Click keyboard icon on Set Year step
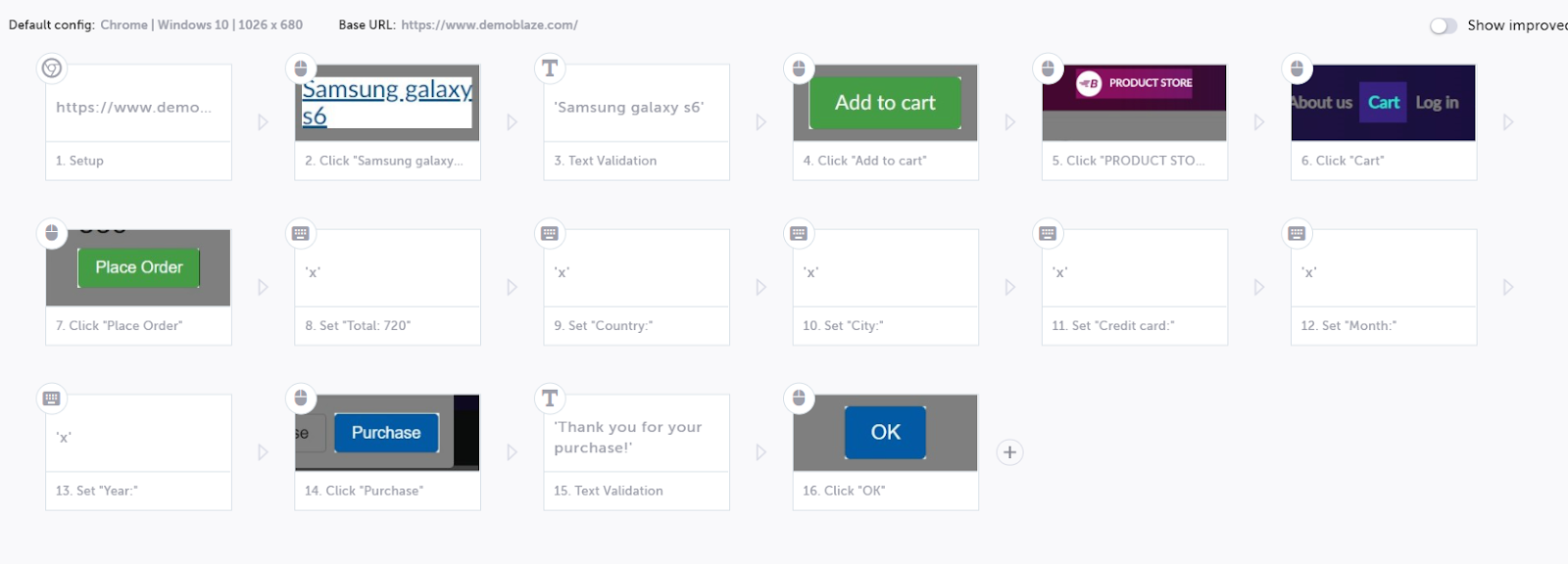The height and width of the screenshot is (564, 1568). coord(52,399)
